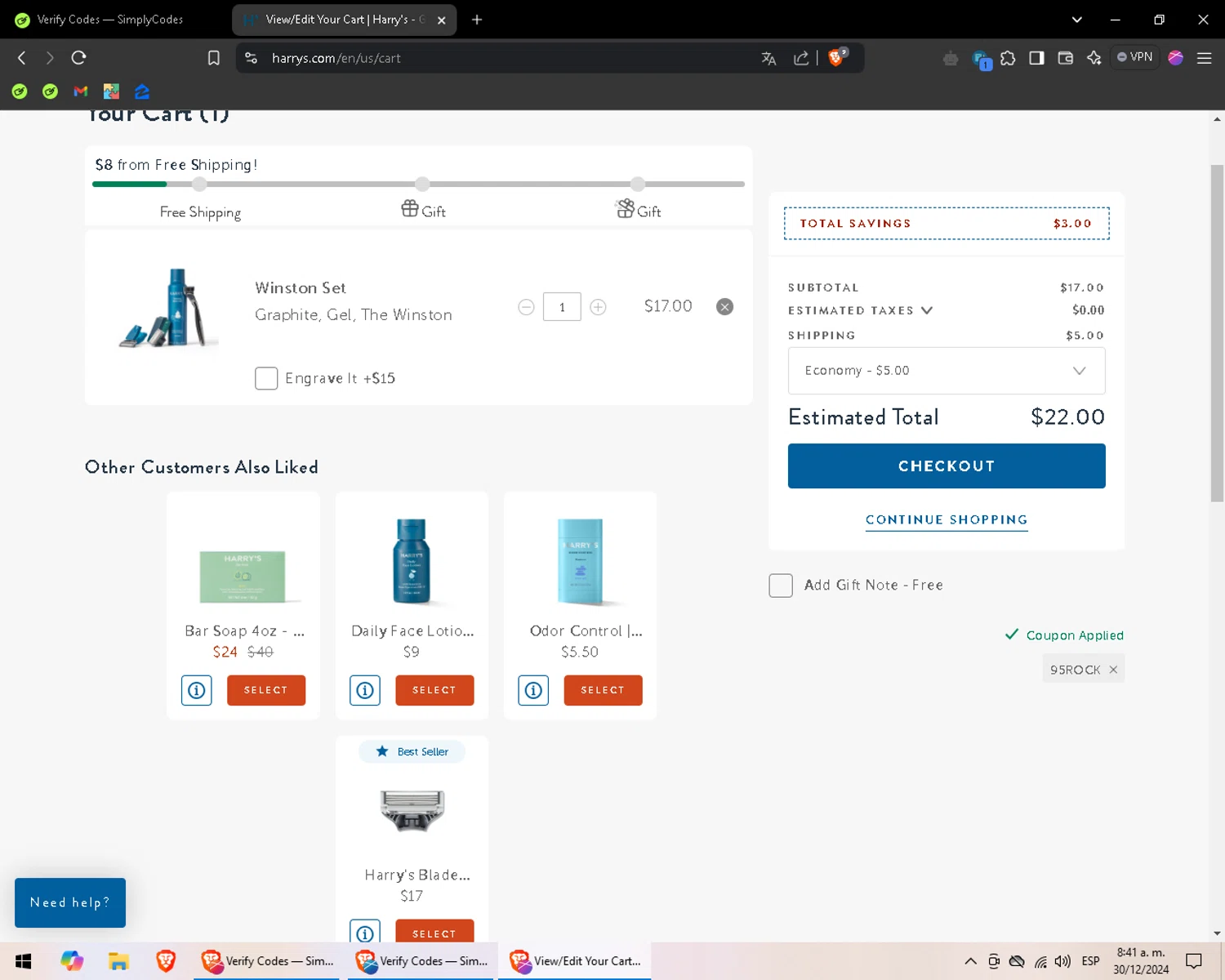Open File Explorer from taskbar

coord(118,961)
